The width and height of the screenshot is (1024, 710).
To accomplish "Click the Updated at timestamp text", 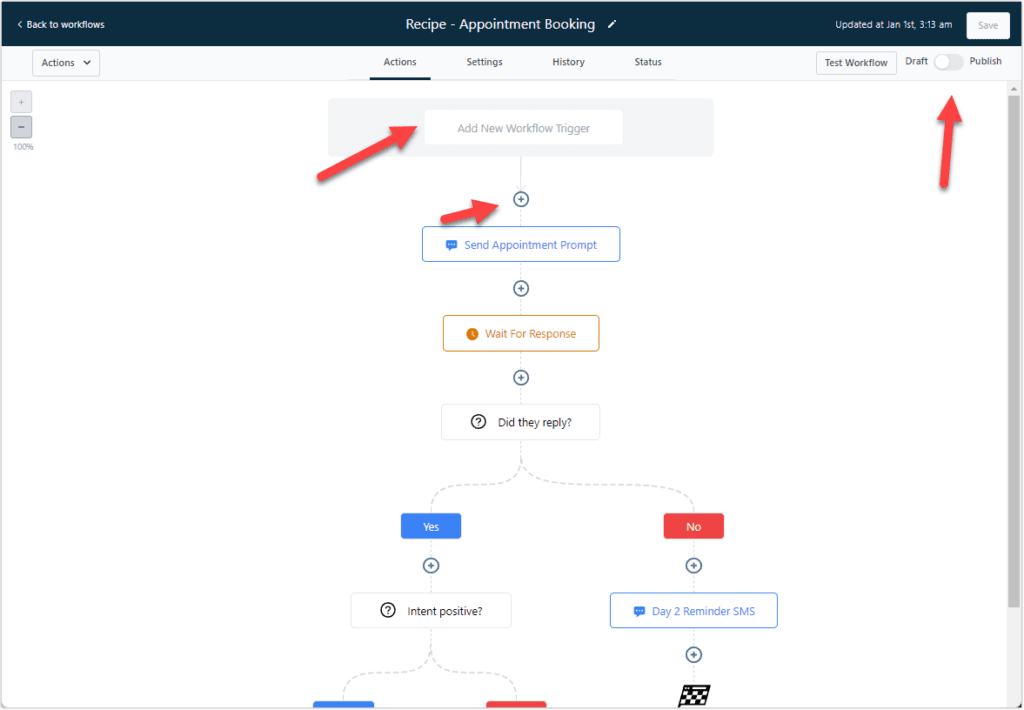I will pyautogui.click(x=893, y=25).
